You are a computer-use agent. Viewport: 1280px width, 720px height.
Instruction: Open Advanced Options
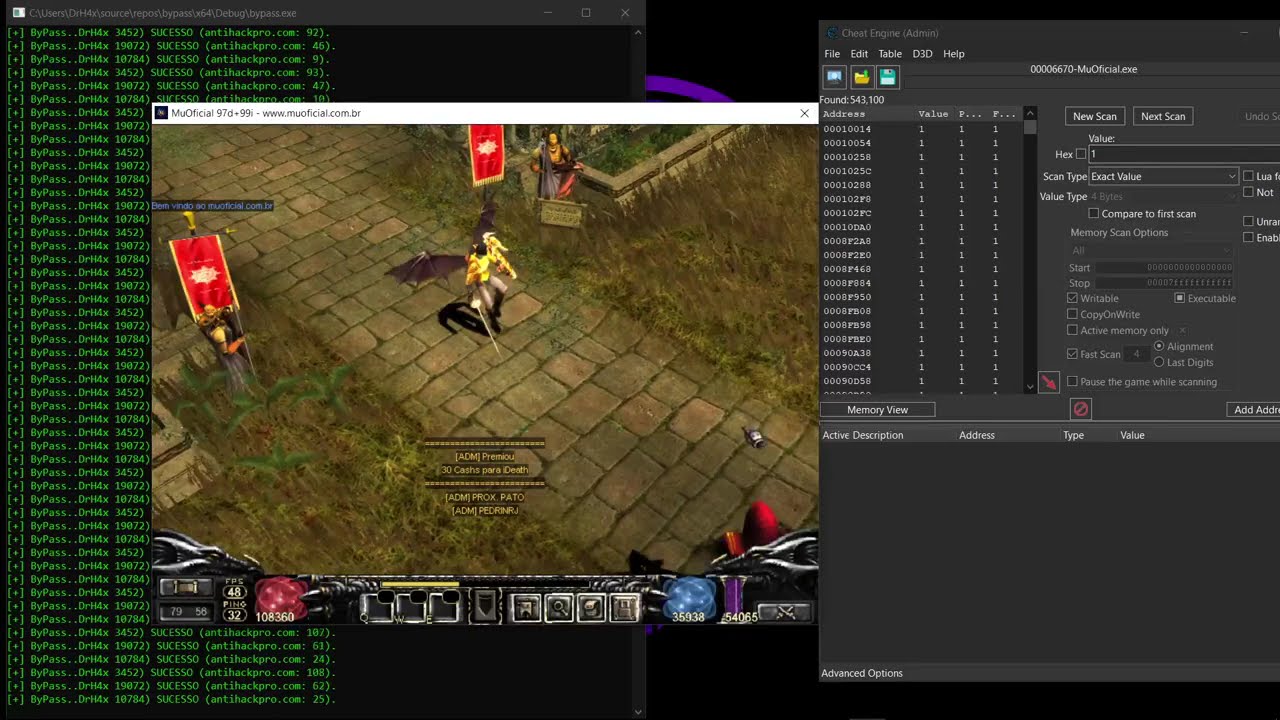click(x=862, y=673)
